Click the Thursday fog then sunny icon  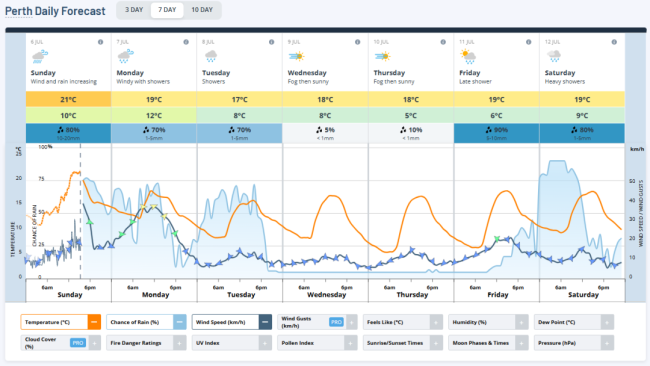tap(382, 56)
